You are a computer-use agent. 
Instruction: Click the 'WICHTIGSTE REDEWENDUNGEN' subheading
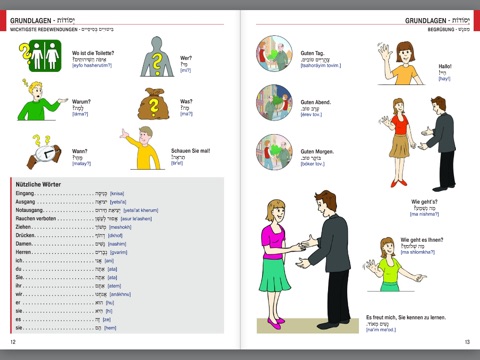point(44,29)
